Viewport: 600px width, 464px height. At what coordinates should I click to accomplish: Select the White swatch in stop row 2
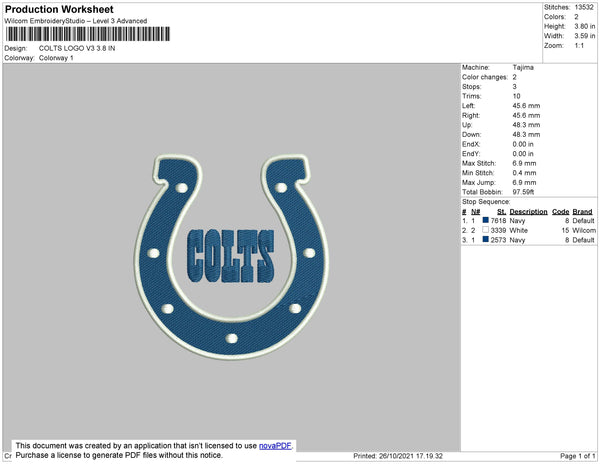click(x=486, y=230)
